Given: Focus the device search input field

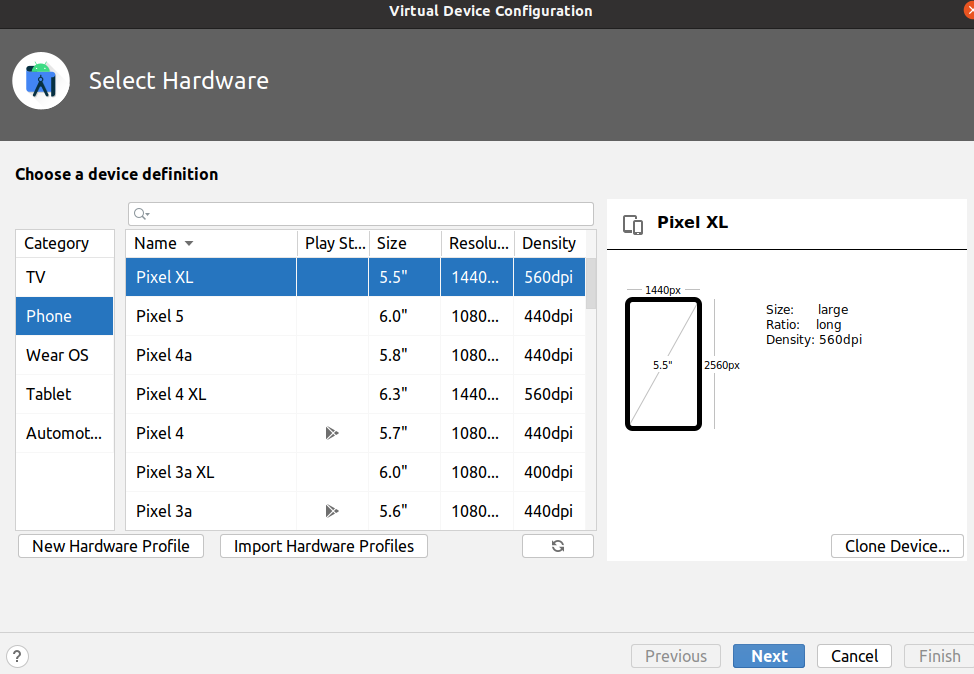Looking at the screenshot, I should pos(361,214).
